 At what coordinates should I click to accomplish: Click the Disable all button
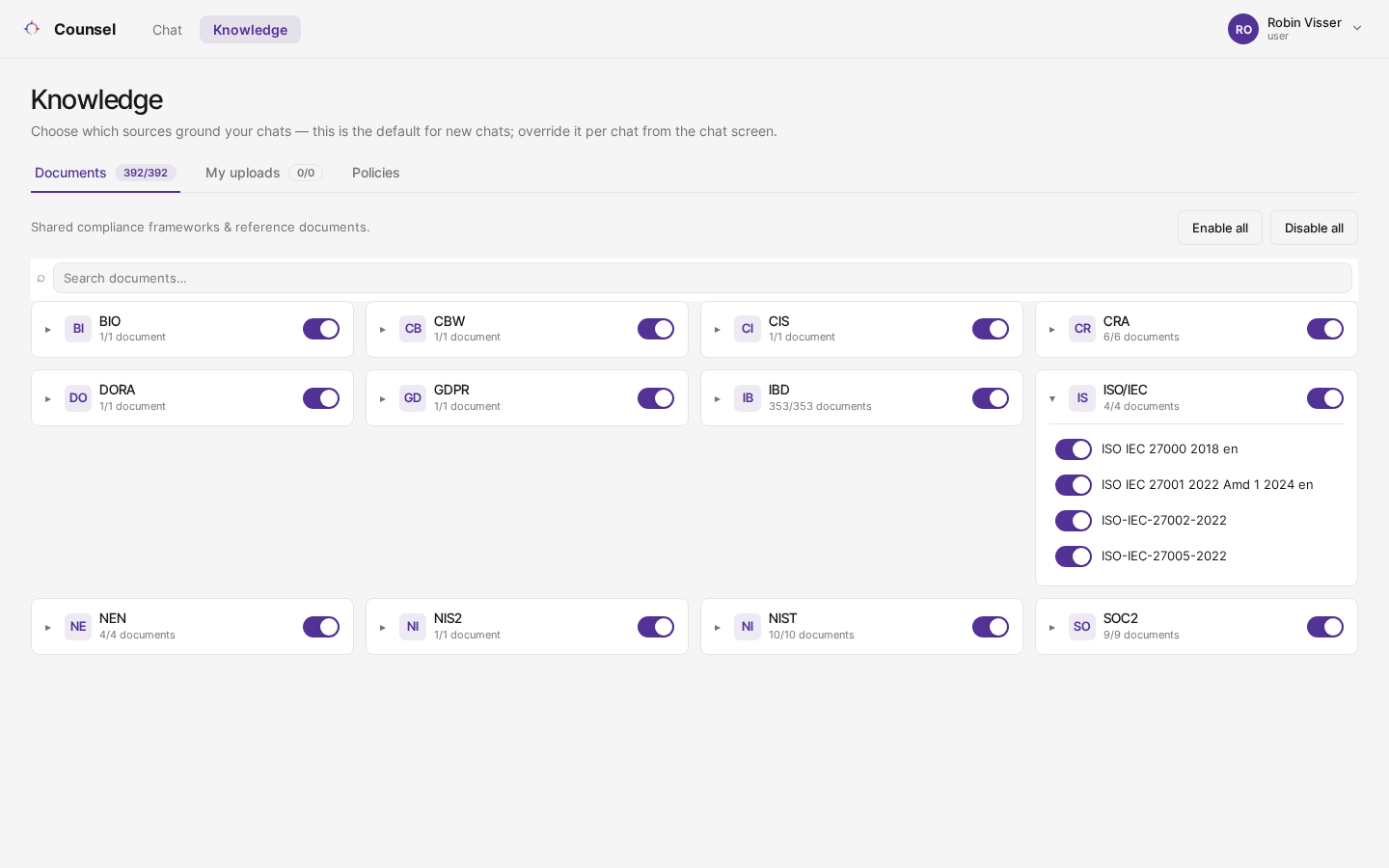[1314, 228]
